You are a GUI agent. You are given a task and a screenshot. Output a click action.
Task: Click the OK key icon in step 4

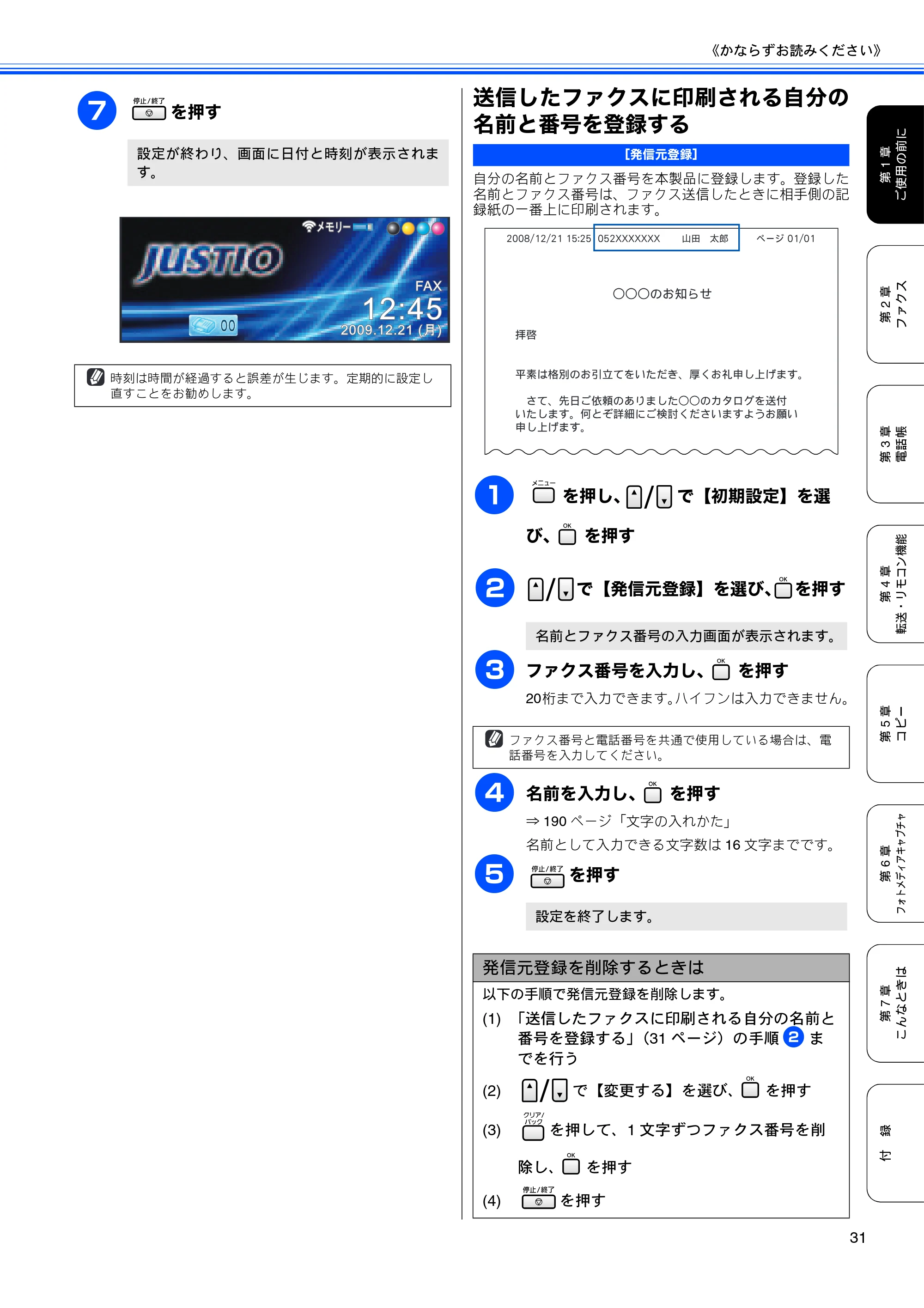(x=653, y=792)
